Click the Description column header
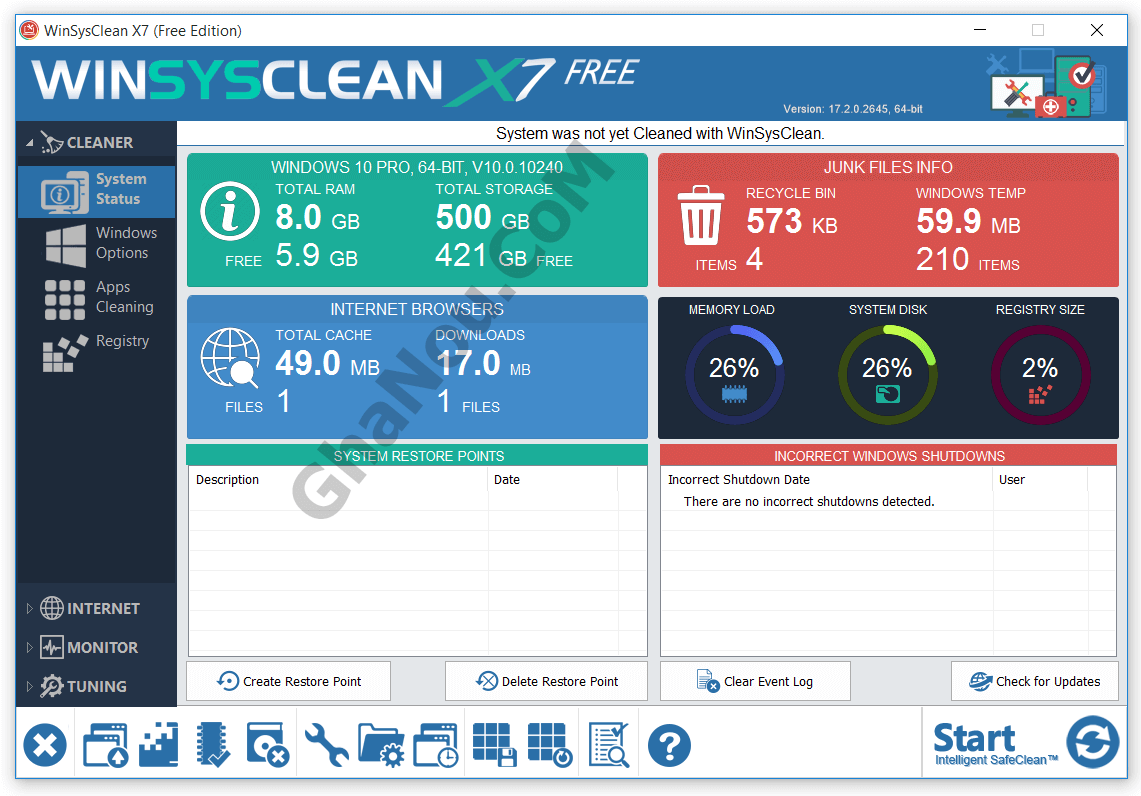 pyautogui.click(x=338, y=479)
